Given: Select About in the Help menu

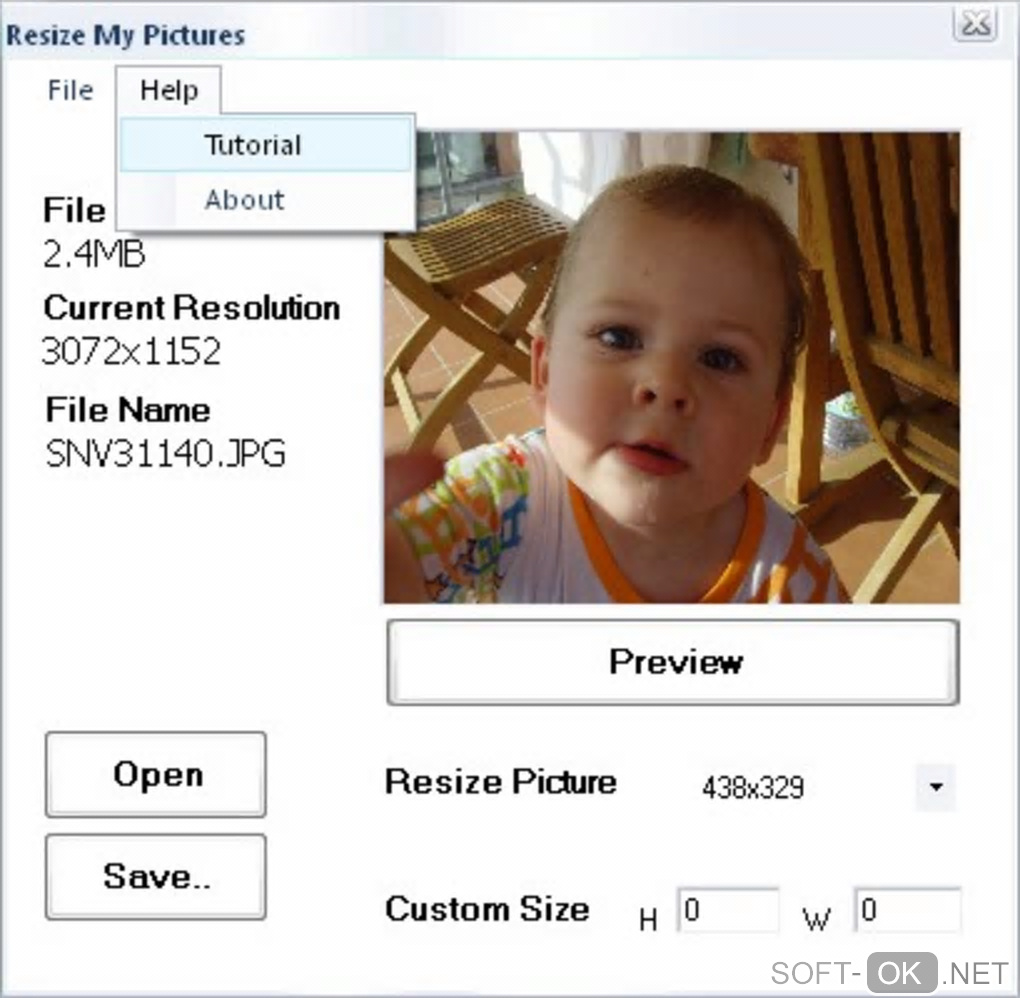Looking at the screenshot, I should (266, 200).
